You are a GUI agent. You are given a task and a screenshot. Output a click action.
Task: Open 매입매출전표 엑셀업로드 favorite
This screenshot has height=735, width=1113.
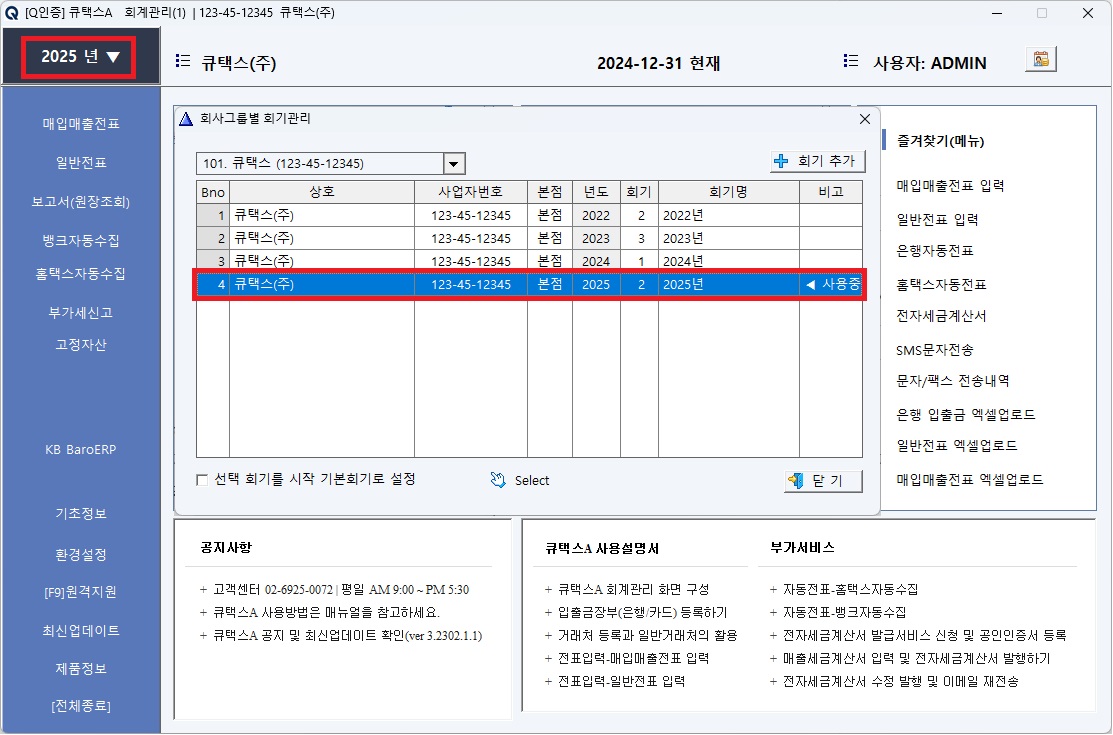[970, 479]
